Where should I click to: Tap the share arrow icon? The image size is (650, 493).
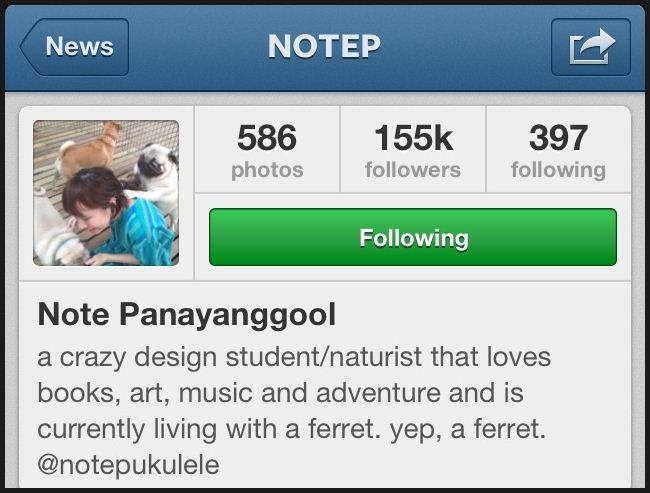point(591,47)
